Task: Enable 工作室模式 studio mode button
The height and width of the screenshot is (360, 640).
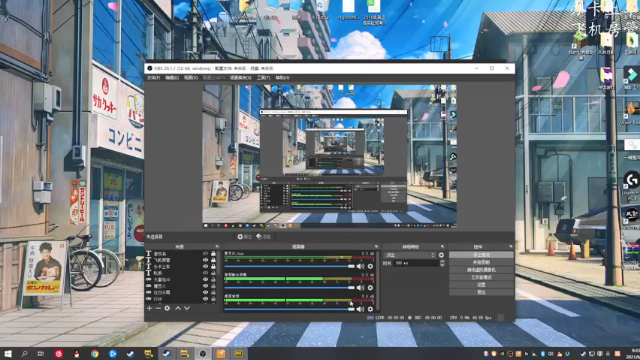Action: point(481,277)
